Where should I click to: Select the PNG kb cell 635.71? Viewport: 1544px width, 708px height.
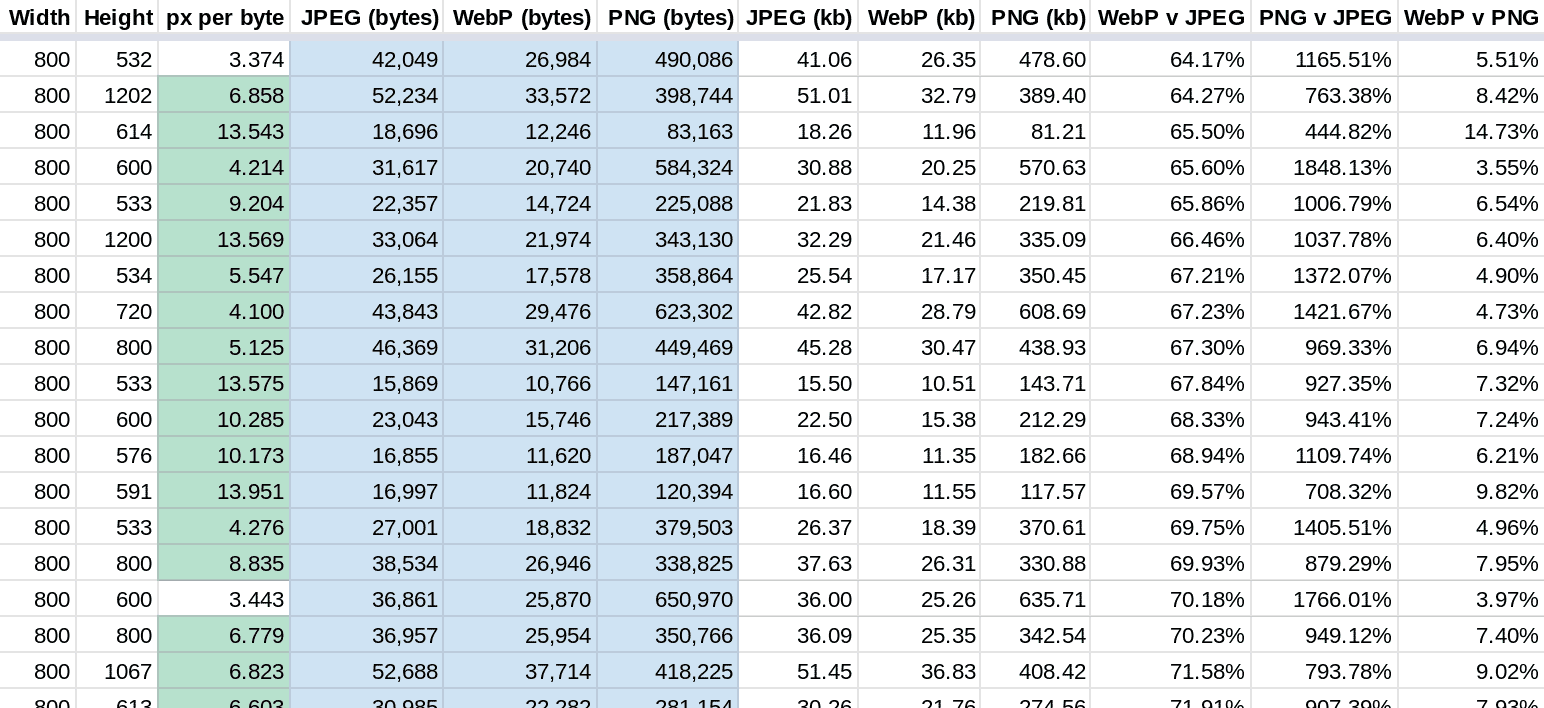1036,600
